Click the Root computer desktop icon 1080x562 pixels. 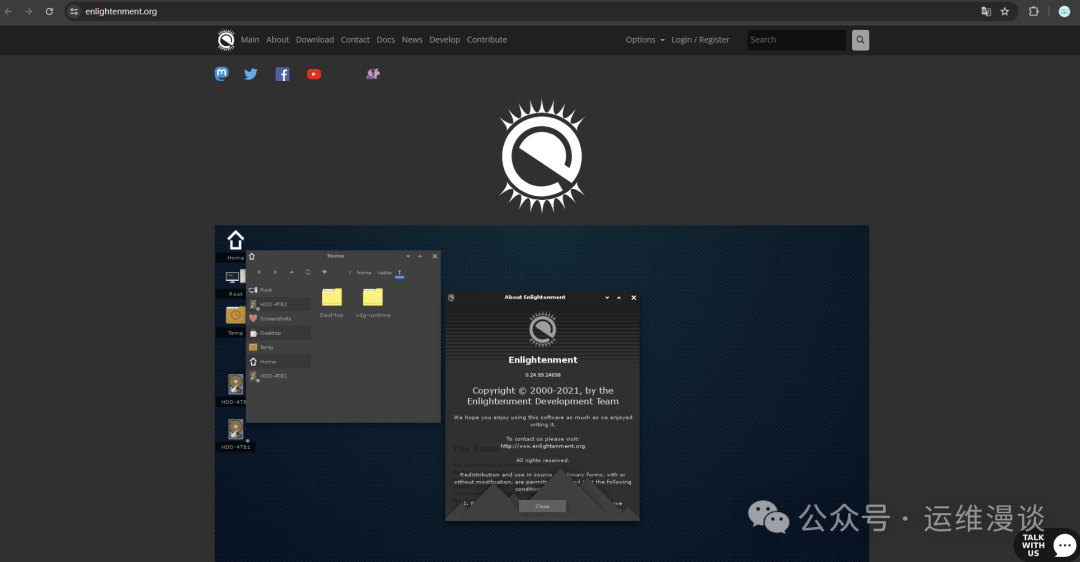tap(235, 278)
